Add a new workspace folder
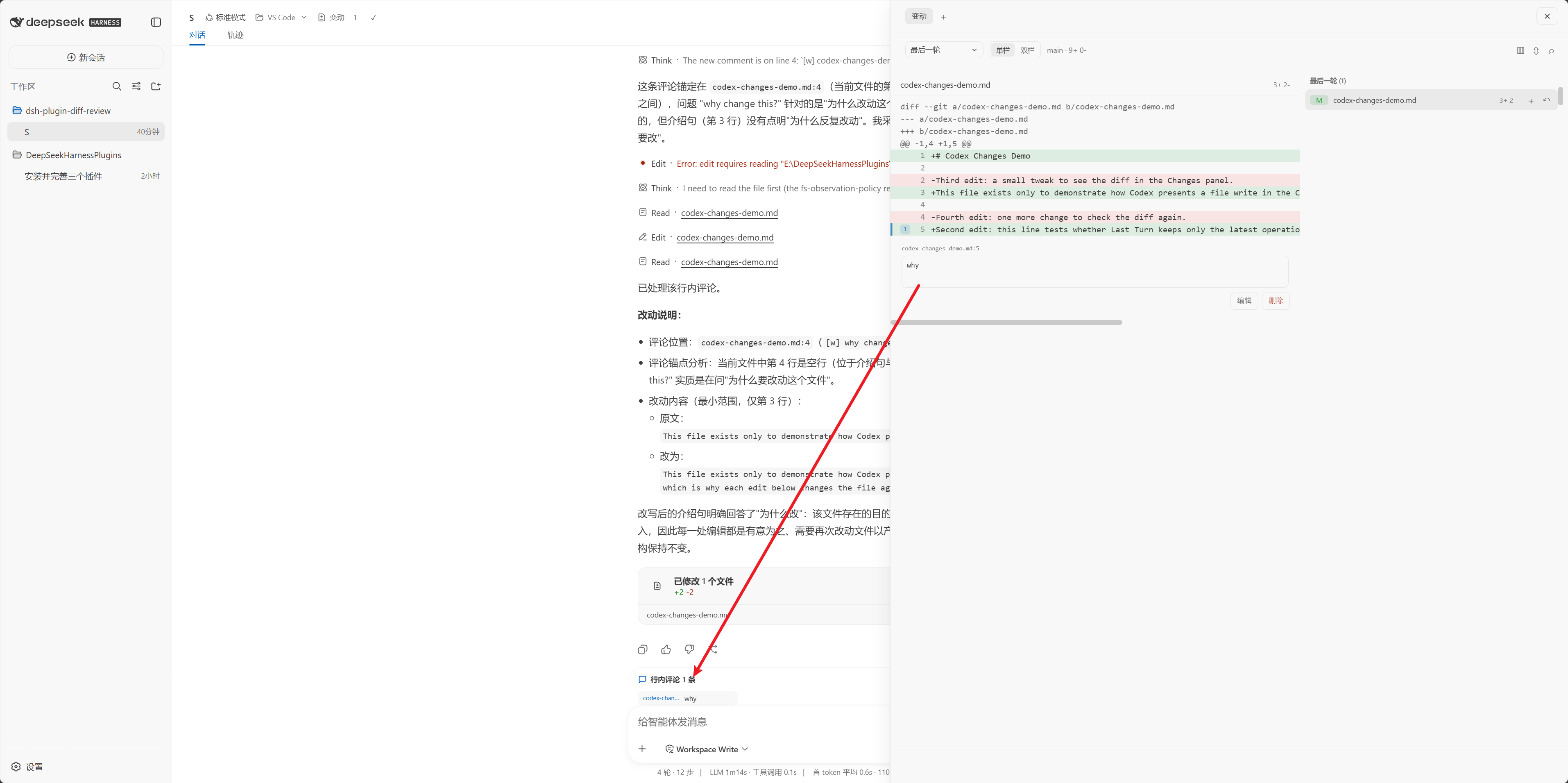1568x783 pixels. 156,86
